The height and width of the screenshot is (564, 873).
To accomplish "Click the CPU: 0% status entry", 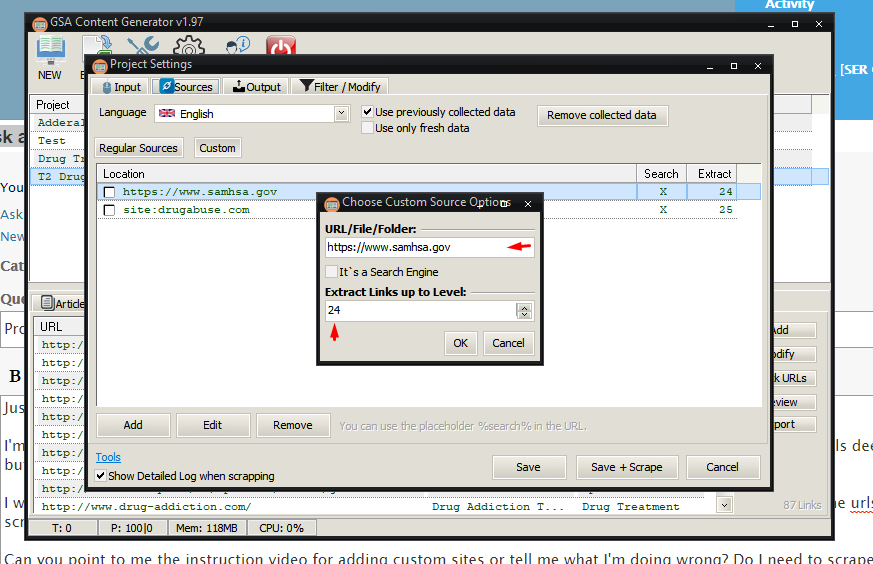I will click(x=281, y=528).
